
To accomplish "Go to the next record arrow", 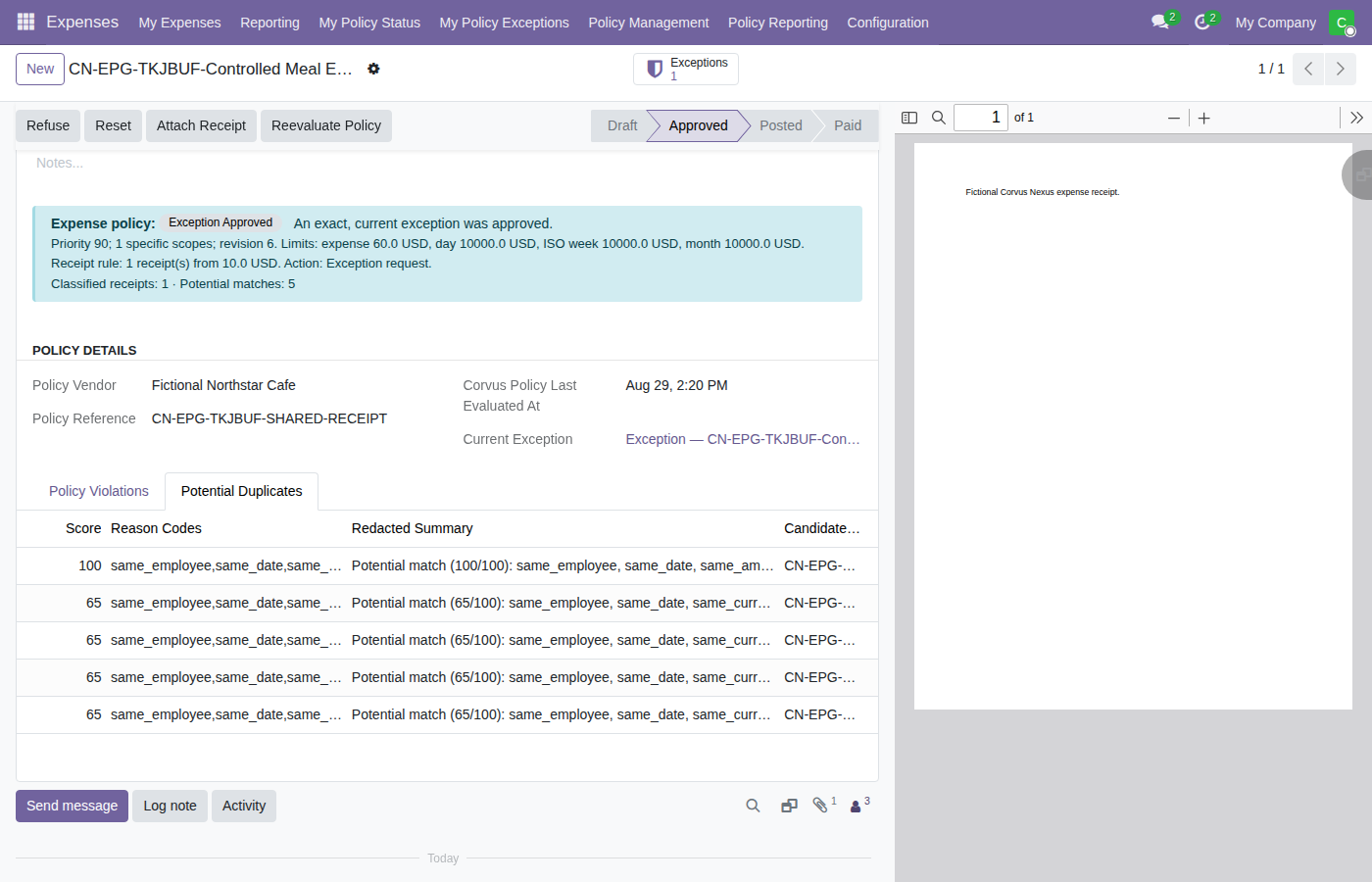I will [x=1341, y=69].
